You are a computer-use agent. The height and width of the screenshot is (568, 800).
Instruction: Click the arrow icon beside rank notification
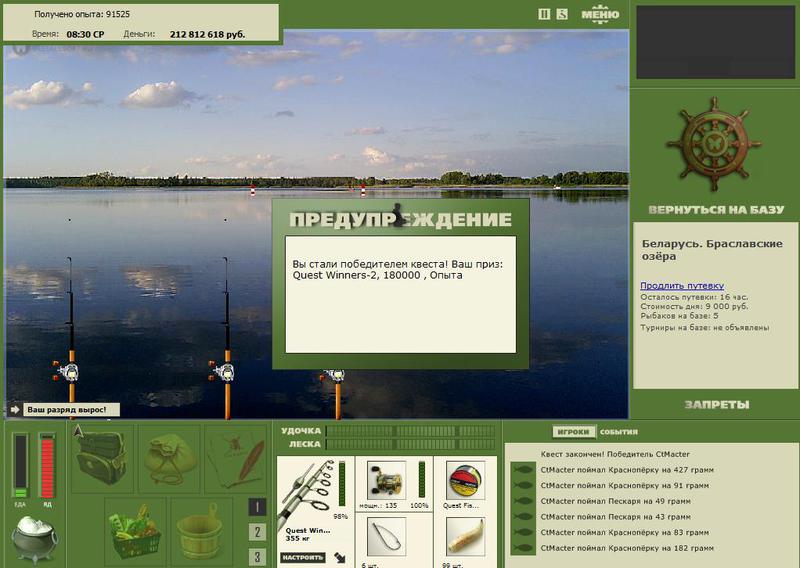point(15,410)
